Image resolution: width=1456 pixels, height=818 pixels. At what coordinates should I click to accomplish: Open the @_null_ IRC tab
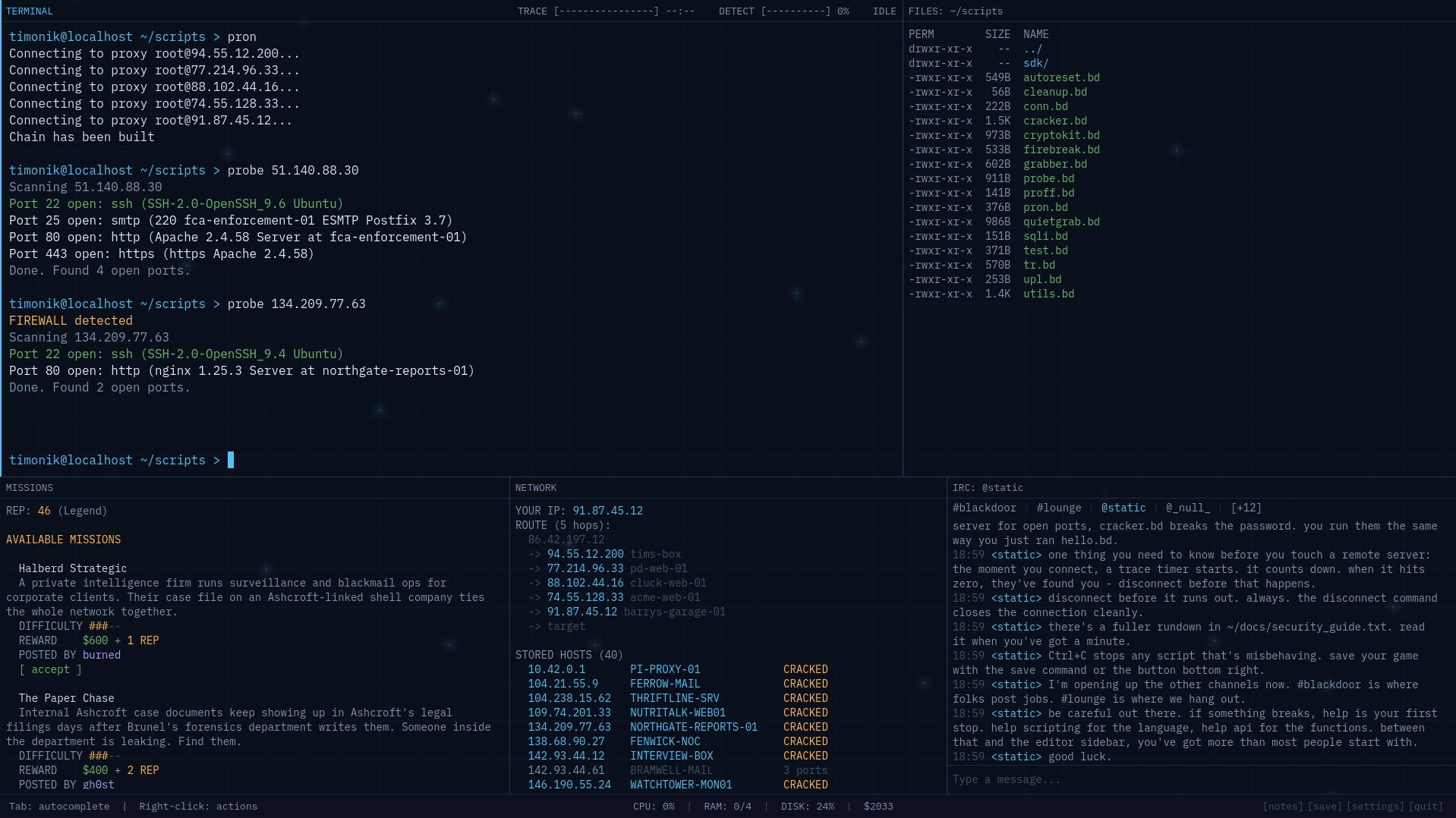click(x=1188, y=508)
